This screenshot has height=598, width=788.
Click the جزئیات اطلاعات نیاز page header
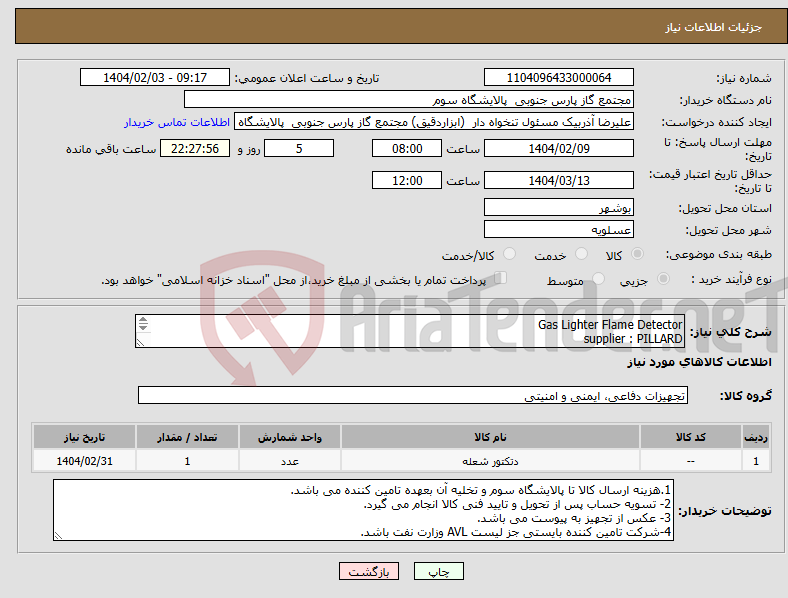click(x=713, y=27)
